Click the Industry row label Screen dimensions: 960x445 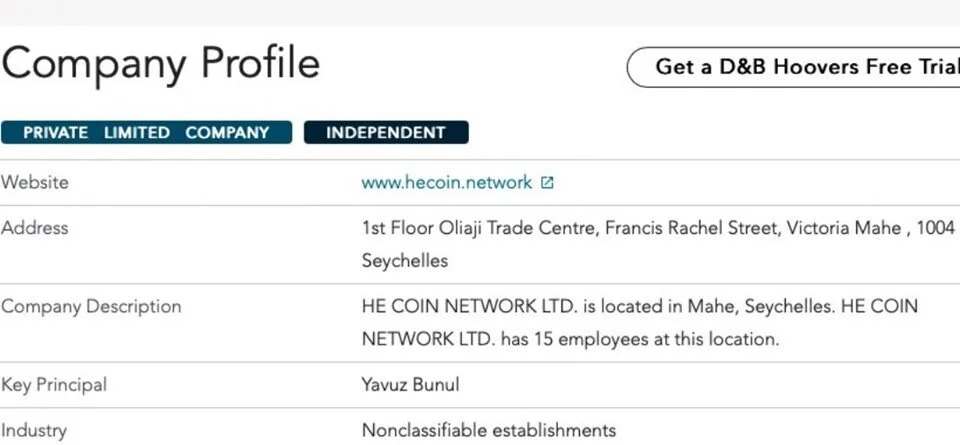34,431
